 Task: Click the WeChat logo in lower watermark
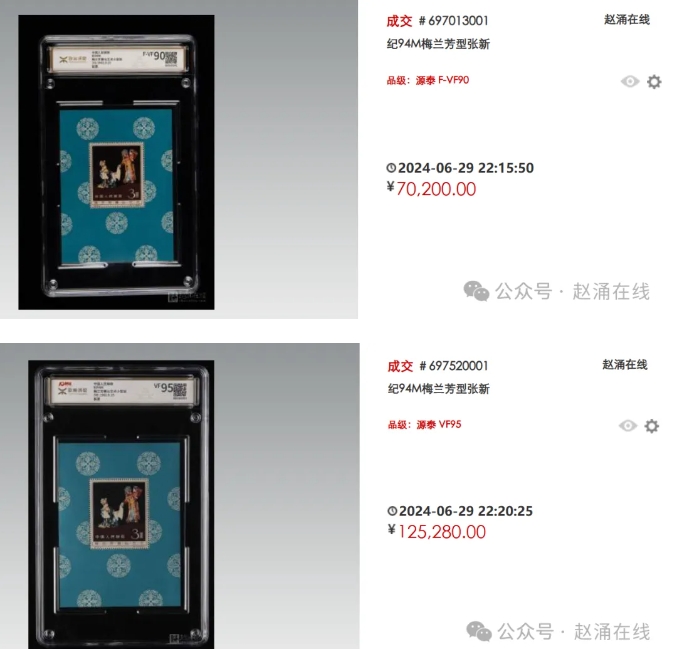[479, 631]
